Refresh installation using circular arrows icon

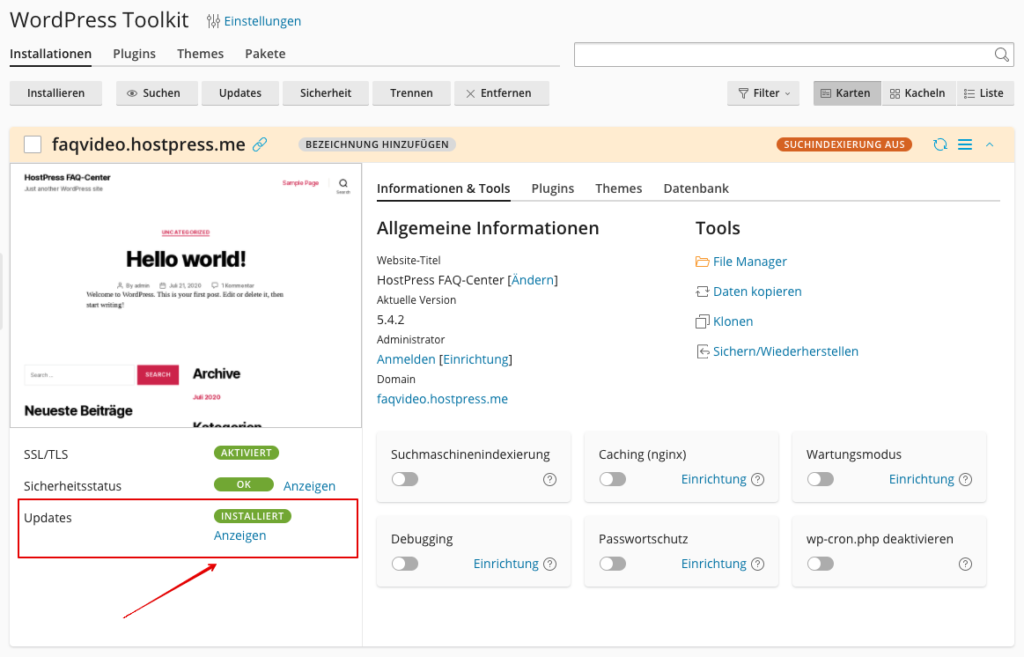tap(940, 144)
